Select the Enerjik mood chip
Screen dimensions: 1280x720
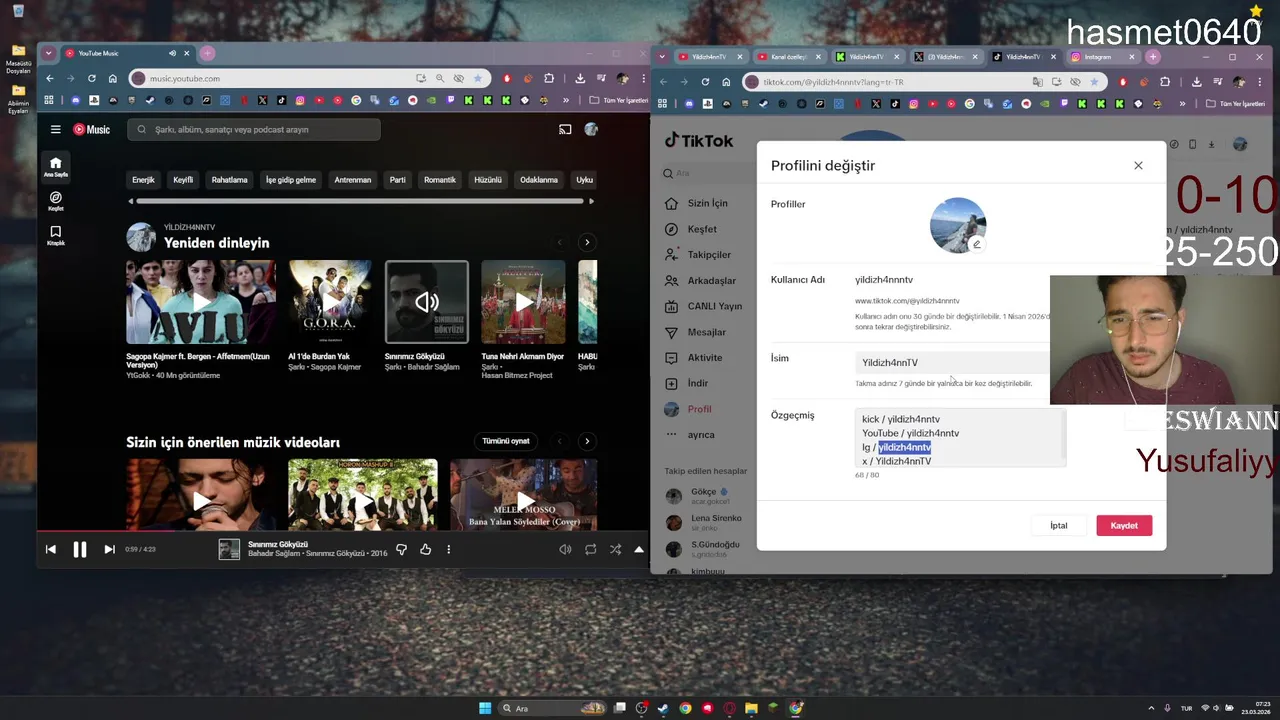143,180
